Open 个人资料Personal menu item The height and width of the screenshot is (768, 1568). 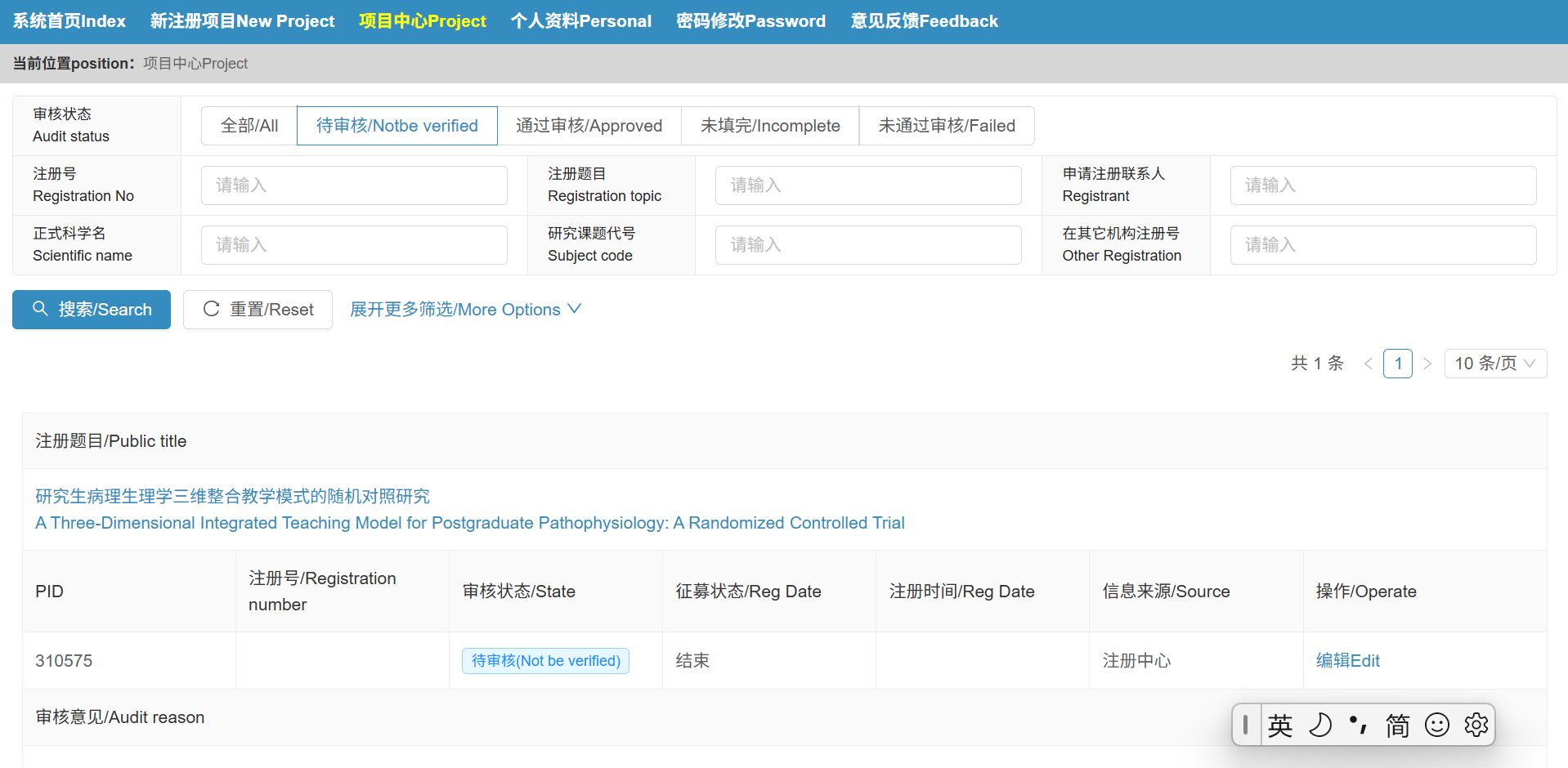[x=580, y=21]
